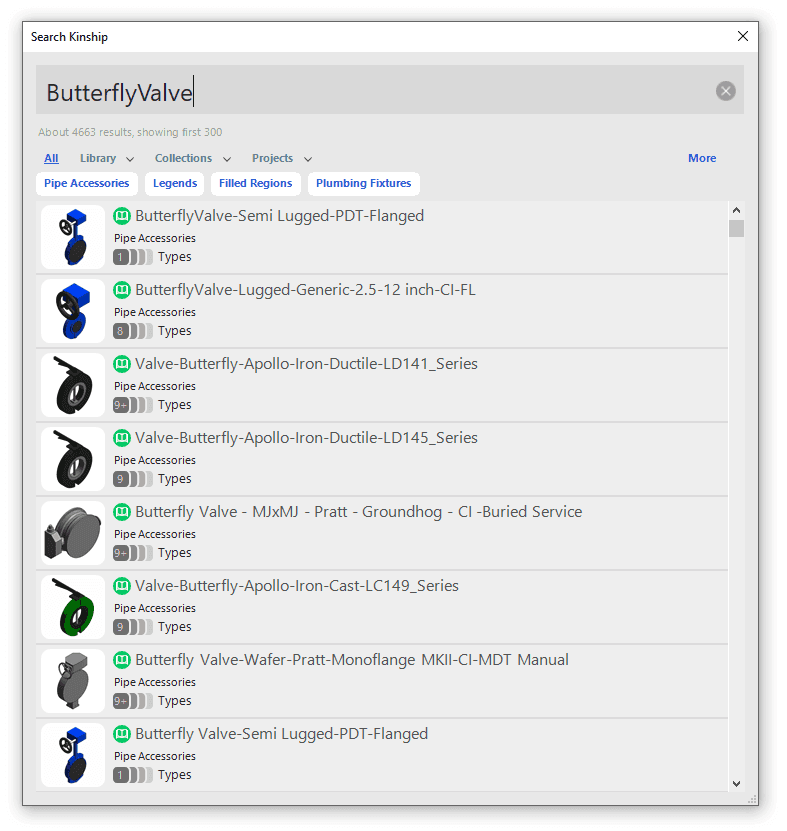Viewport: 787px width, 831px height.
Task: Click the green library icon beside Valve-Butterfly-Apollo-Iron-Ductile-LD141_Series
Action: (122, 364)
